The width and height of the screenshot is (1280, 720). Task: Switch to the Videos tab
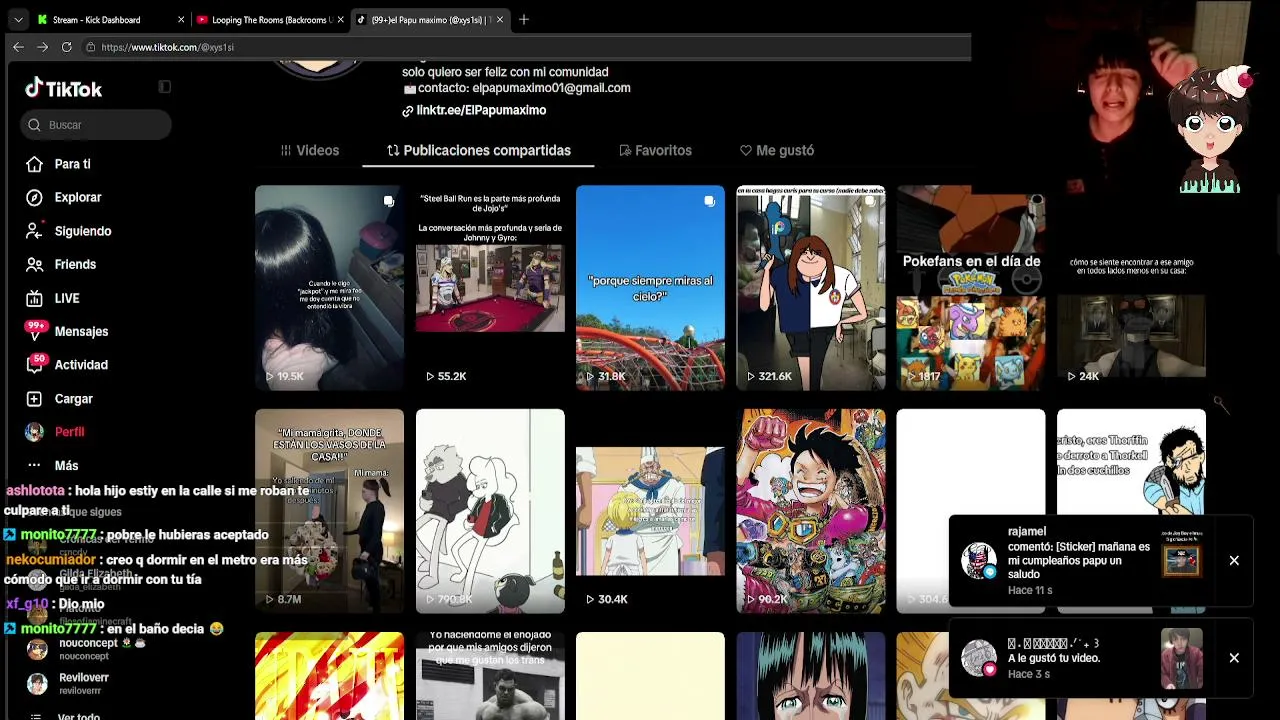[x=310, y=150]
